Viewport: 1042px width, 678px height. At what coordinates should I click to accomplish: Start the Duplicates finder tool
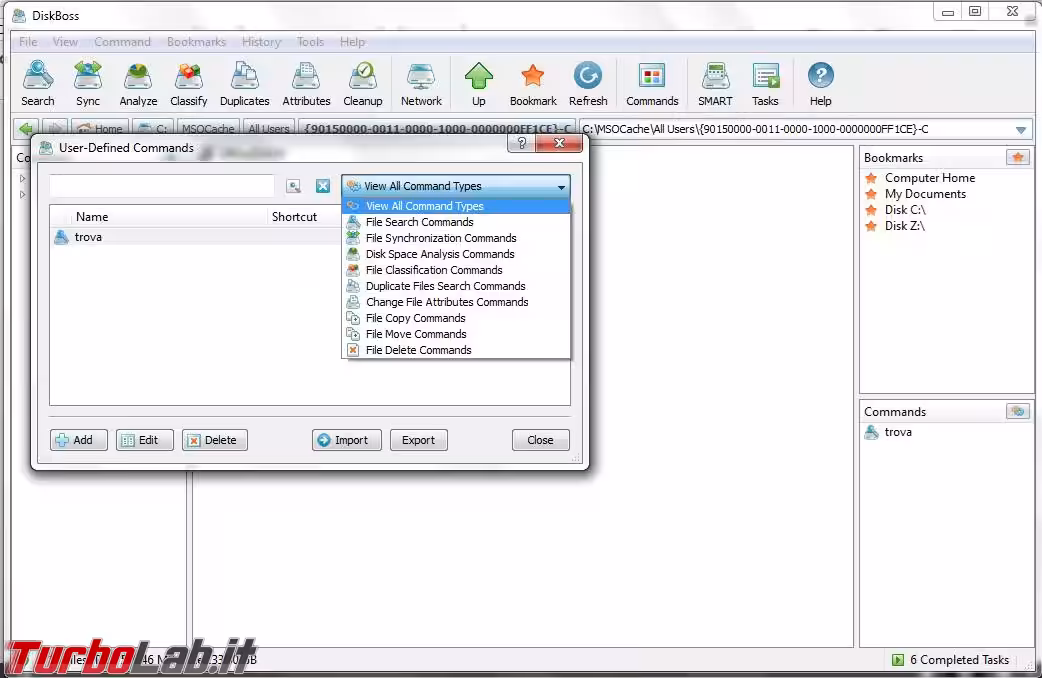click(x=244, y=83)
